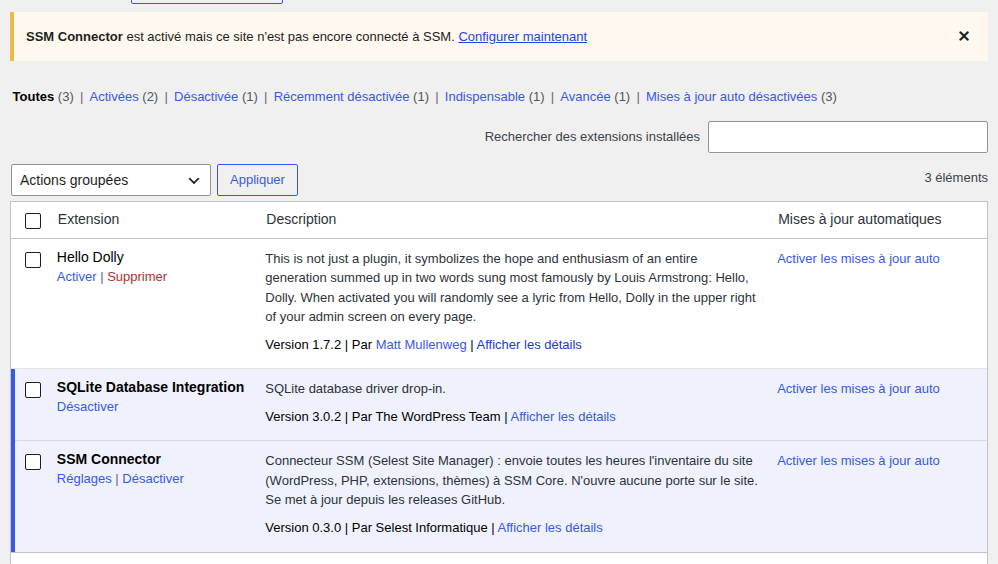Image resolution: width=998 pixels, height=564 pixels.
Task: Toggle the select-all extensions checkbox
Action: coord(33,221)
